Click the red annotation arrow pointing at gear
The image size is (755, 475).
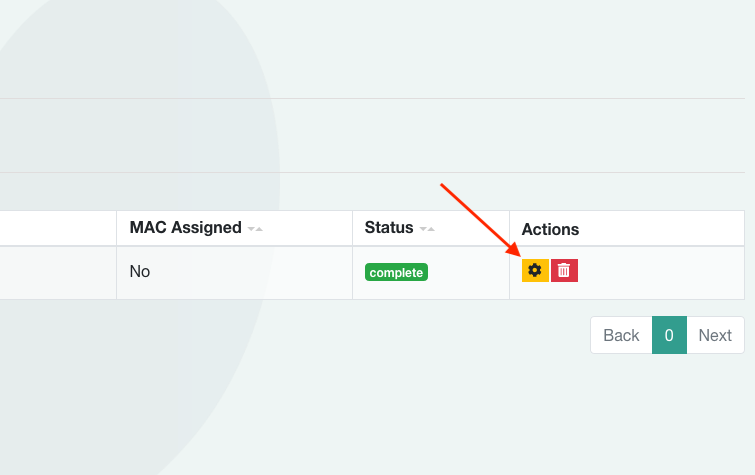478,218
